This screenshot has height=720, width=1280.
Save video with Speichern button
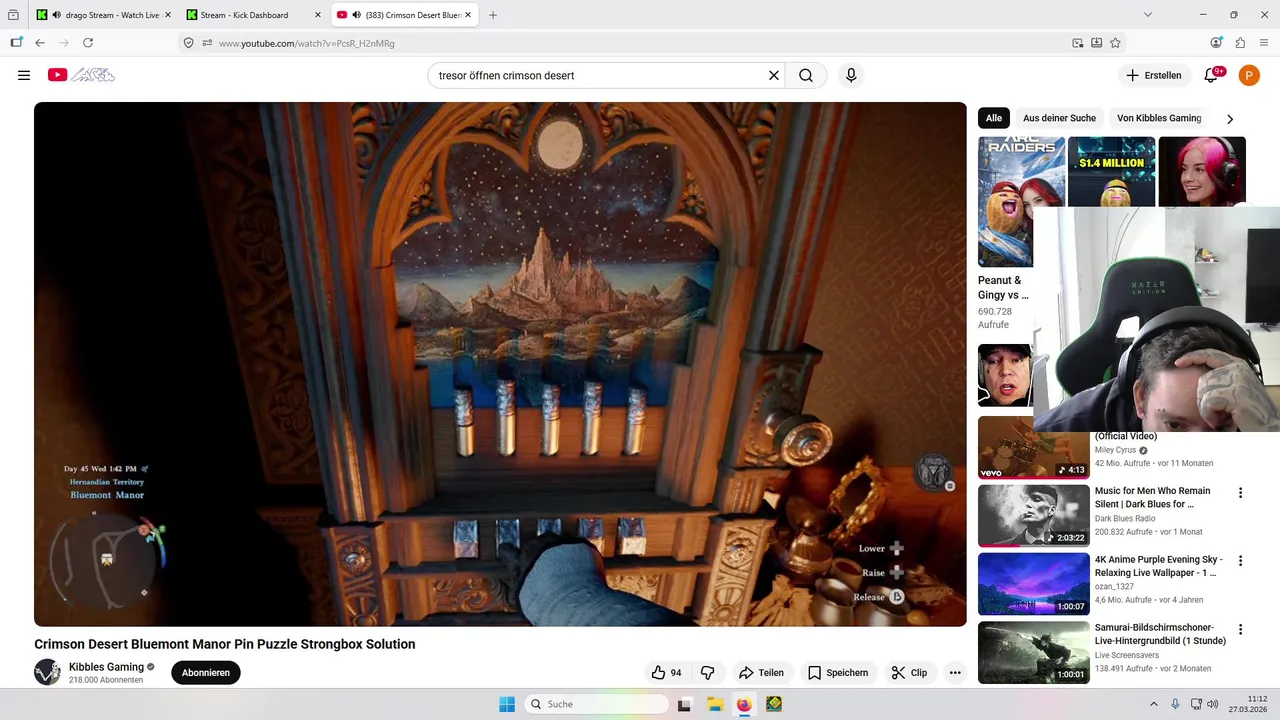(838, 673)
